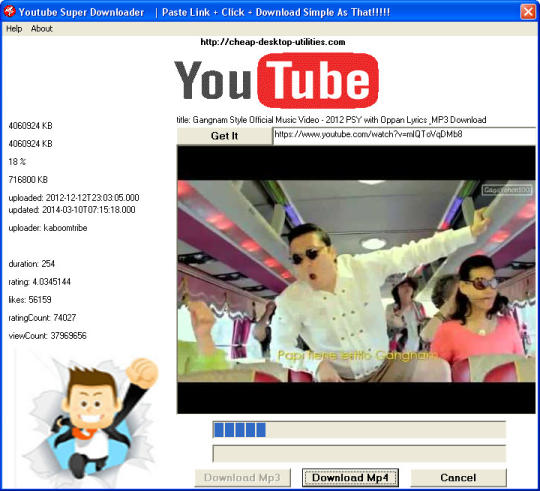Click the YouTube logo image
540x491 pixels.
[x=277, y=81]
